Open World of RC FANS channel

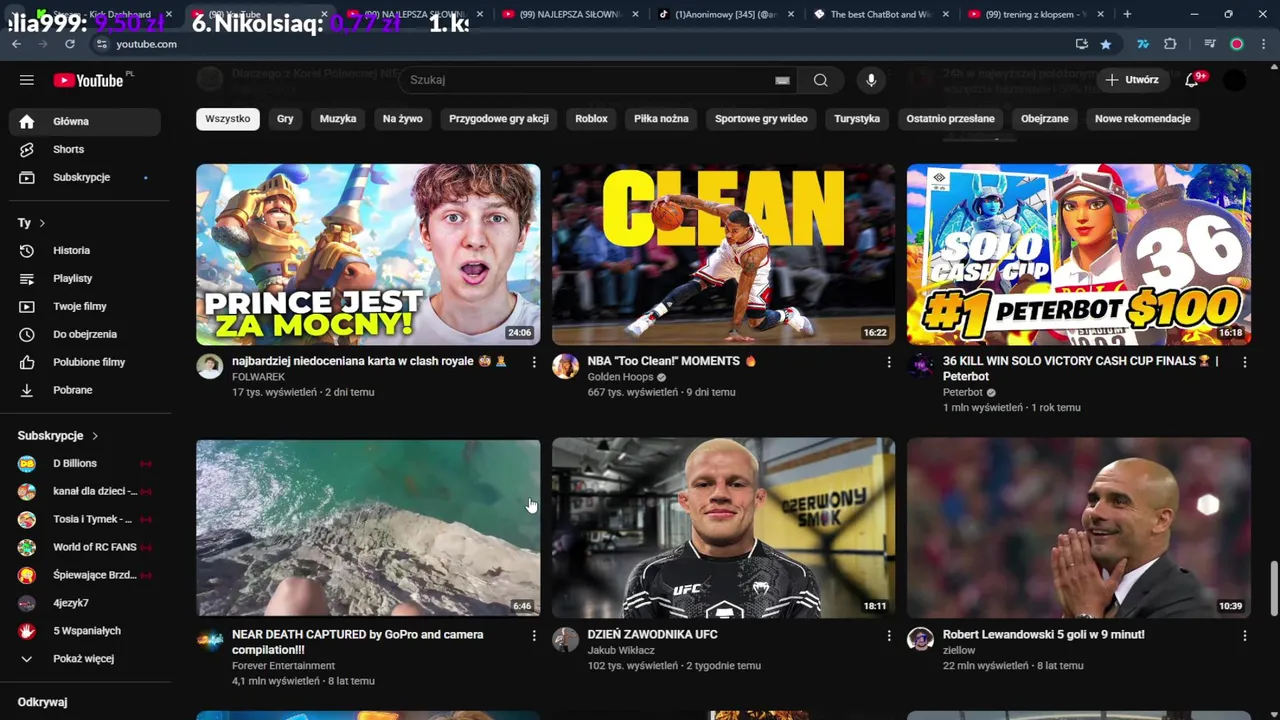tap(85, 547)
